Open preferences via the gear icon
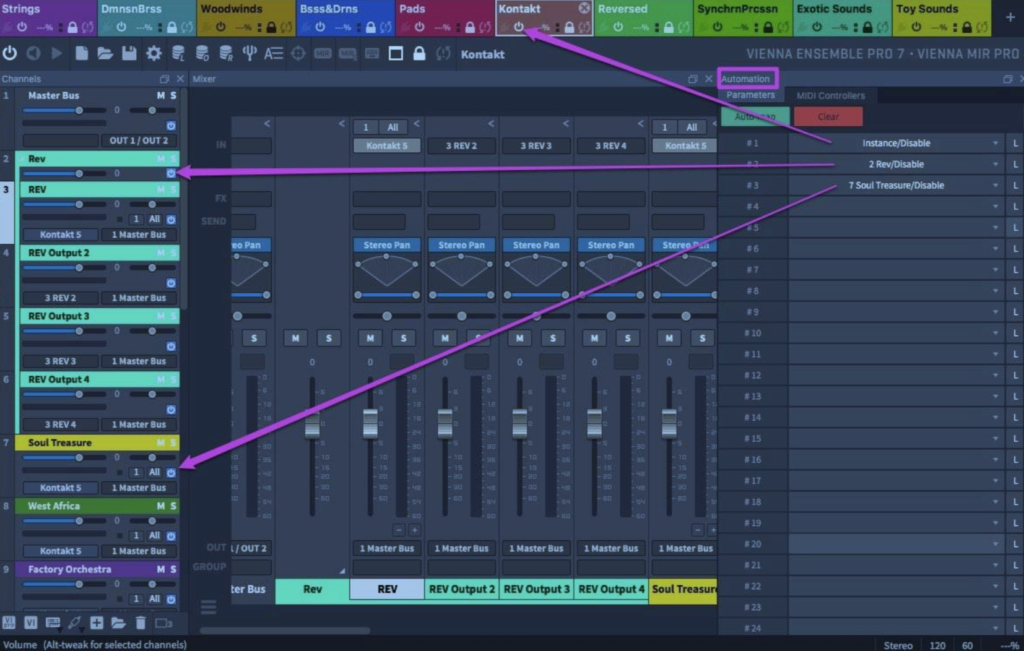Image resolution: width=1024 pixels, height=651 pixels. pyautogui.click(x=153, y=54)
